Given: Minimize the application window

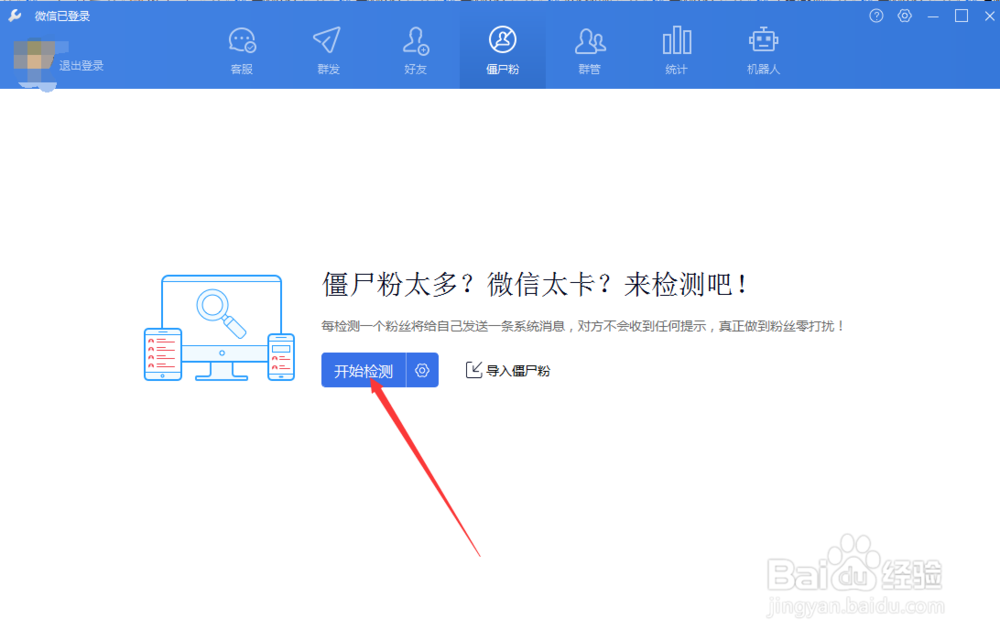Looking at the screenshot, I should [x=931, y=15].
